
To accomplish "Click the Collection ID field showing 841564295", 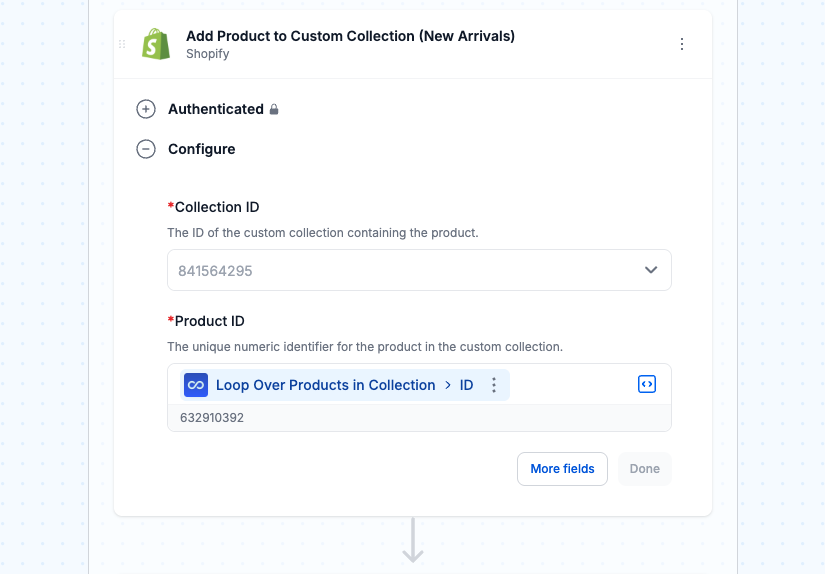I will [x=419, y=270].
